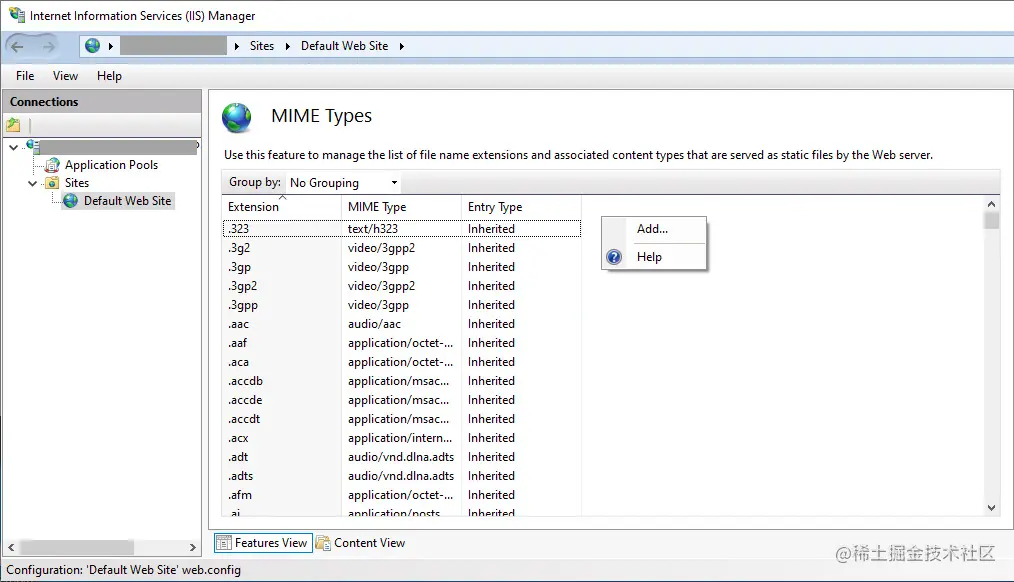The image size is (1014, 582).
Task: Click the Connections pane horizontal scrollbar thumb
Action: pyautogui.click(x=77, y=548)
